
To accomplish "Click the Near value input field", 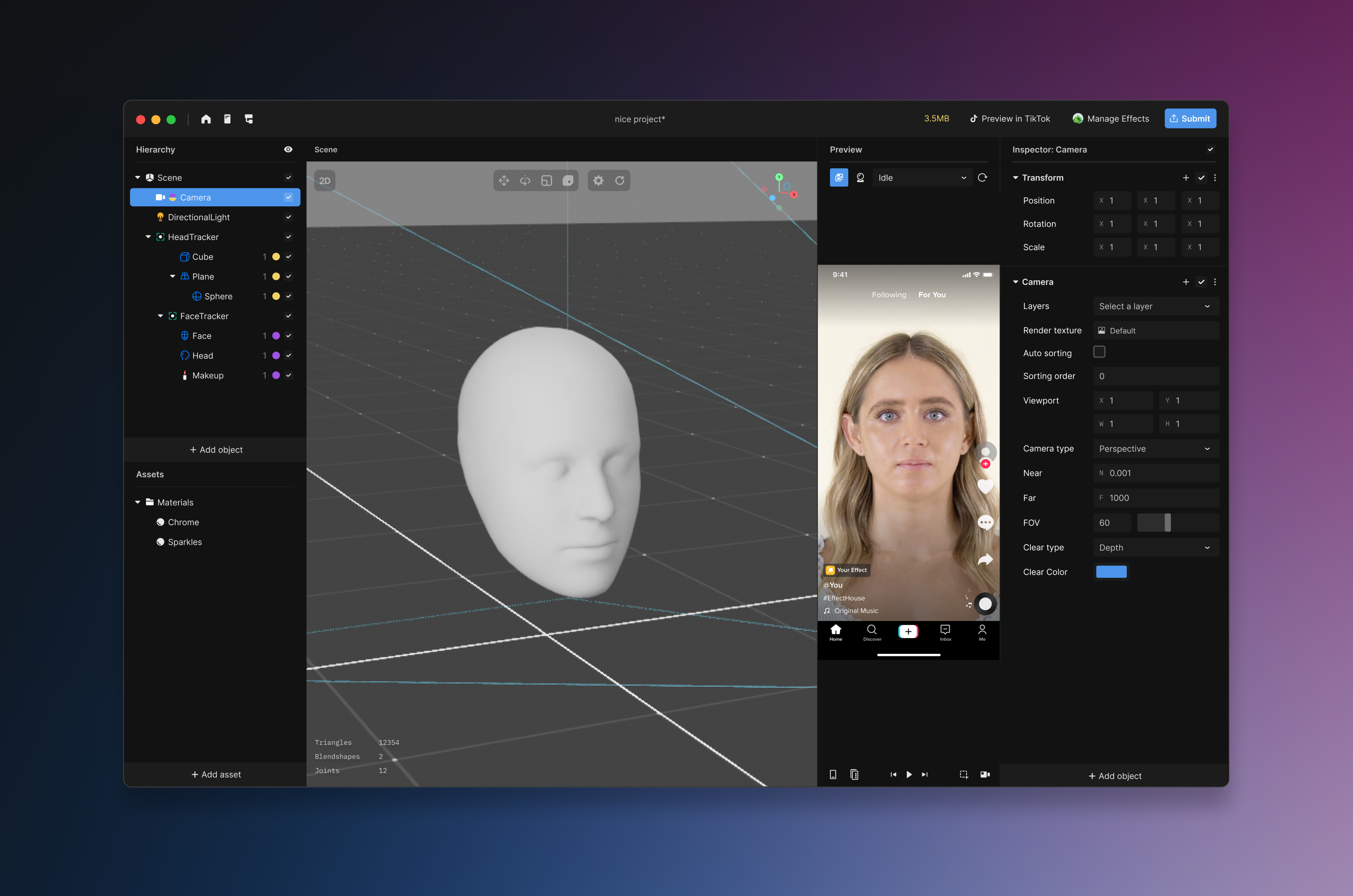I will [1156, 473].
